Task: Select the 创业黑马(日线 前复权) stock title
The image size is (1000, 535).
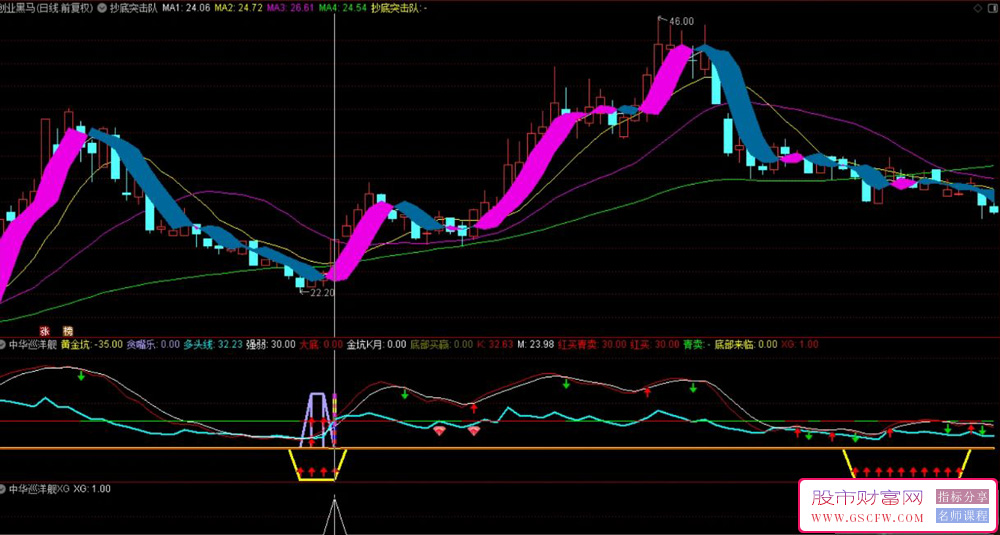Action: [46, 8]
